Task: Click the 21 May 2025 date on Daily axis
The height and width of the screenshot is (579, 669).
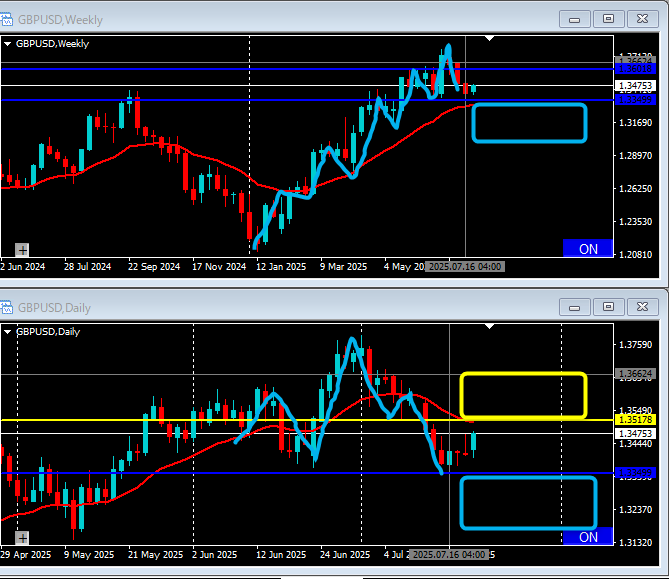Action: click(155, 555)
